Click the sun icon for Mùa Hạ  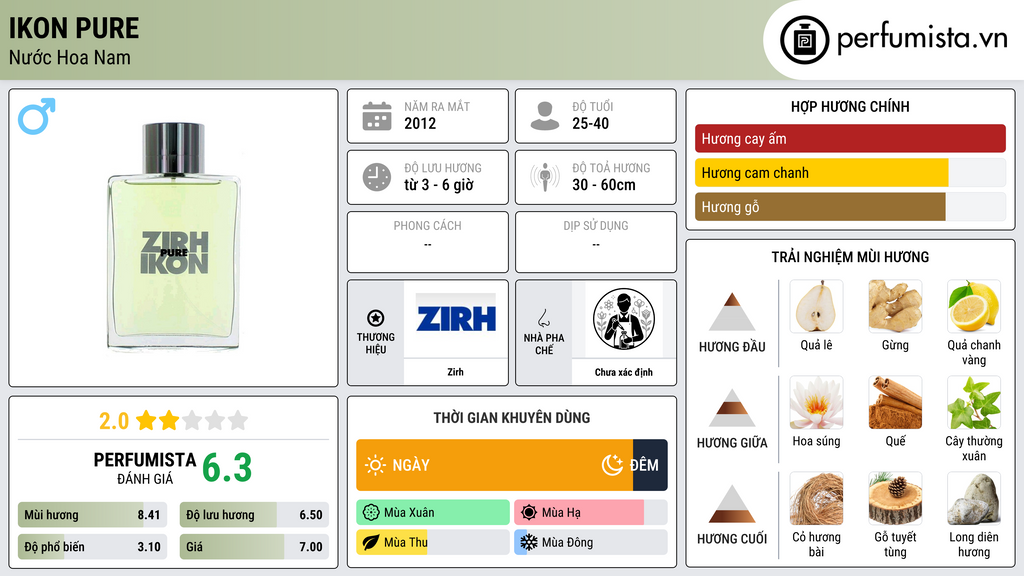pyautogui.click(x=529, y=513)
